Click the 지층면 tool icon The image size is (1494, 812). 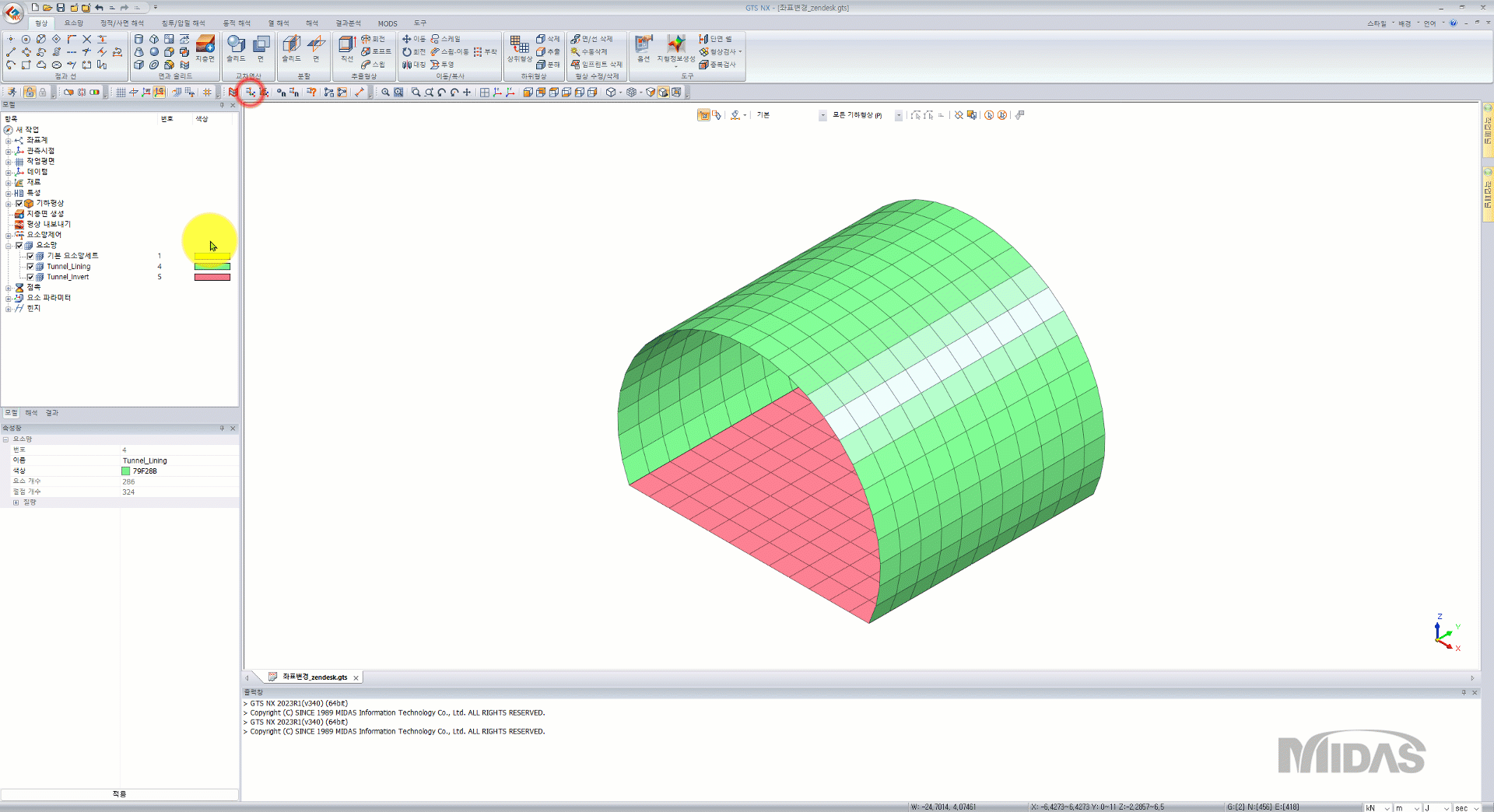(205, 48)
